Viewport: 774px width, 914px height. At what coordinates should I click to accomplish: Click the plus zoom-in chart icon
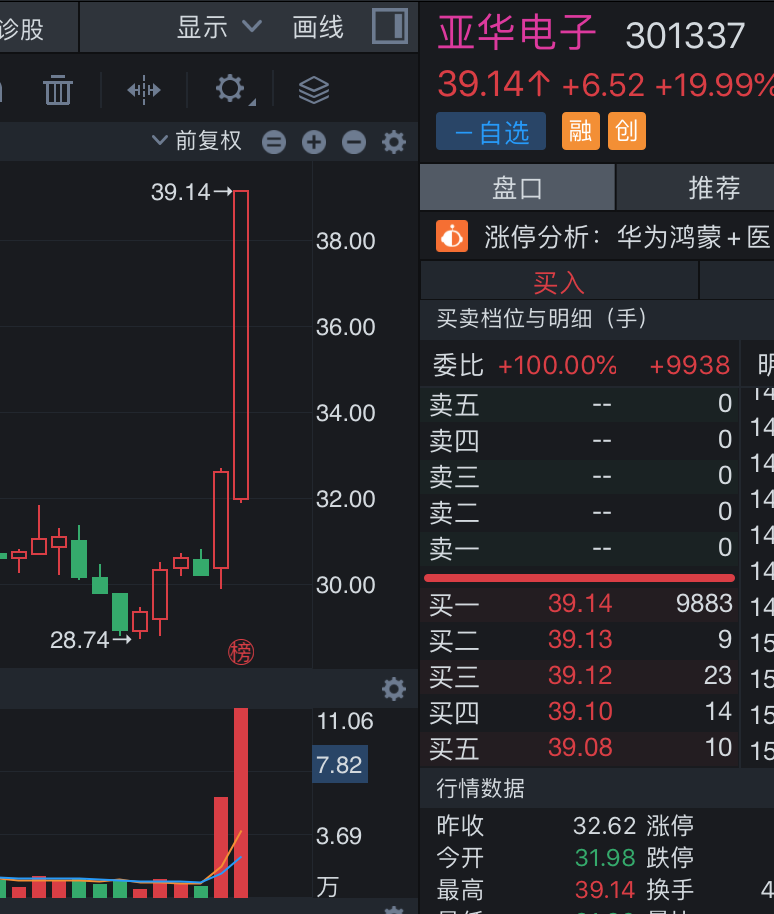314,142
